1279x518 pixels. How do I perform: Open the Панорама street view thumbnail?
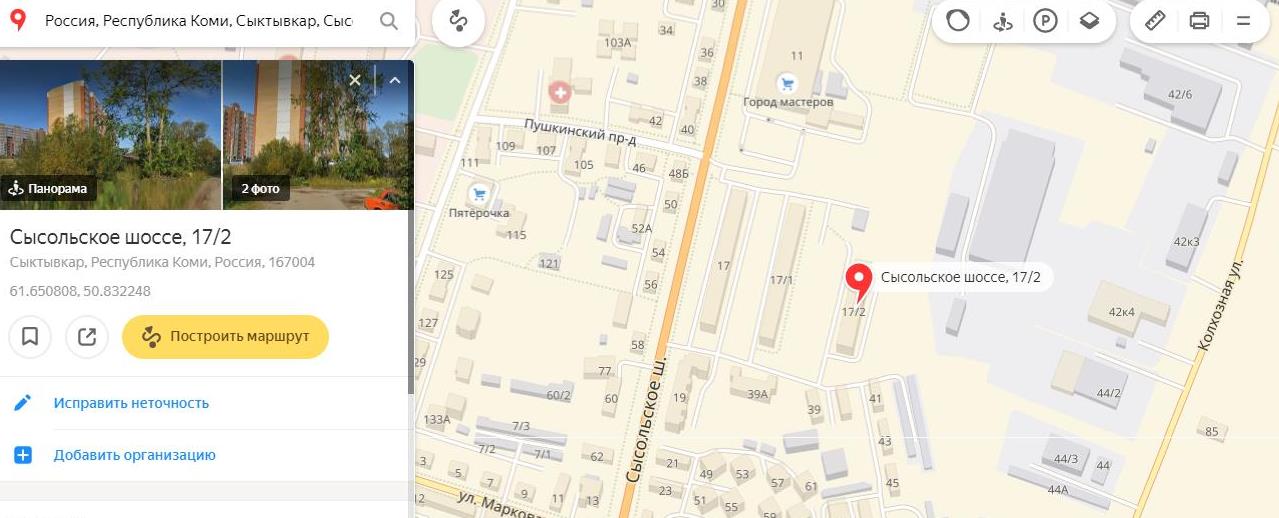[x=110, y=135]
